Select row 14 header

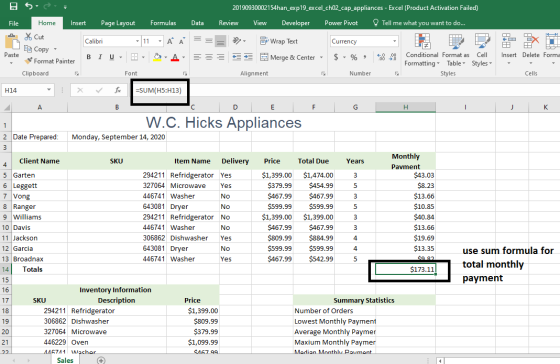tap(5, 269)
